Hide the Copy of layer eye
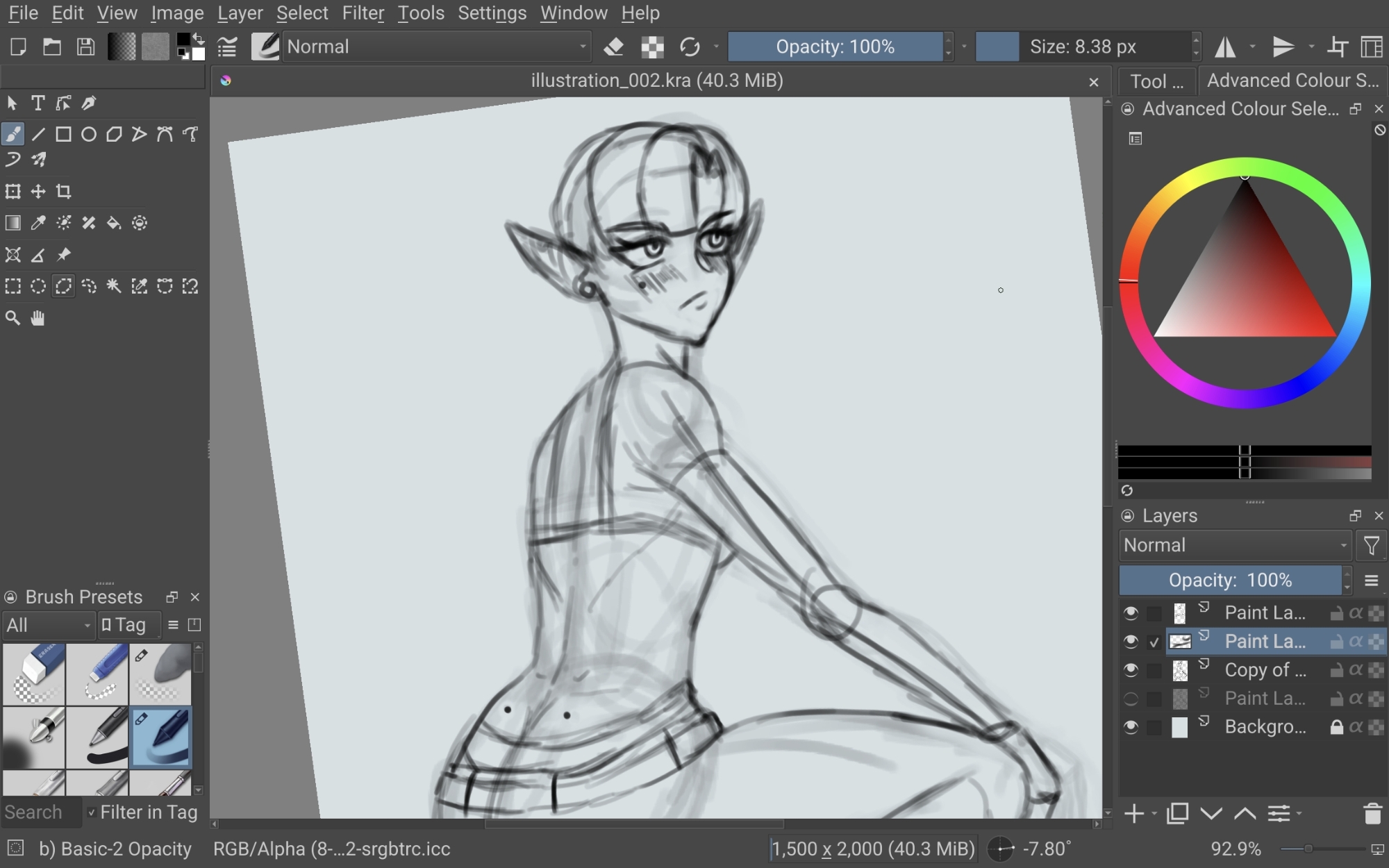 [1131, 670]
